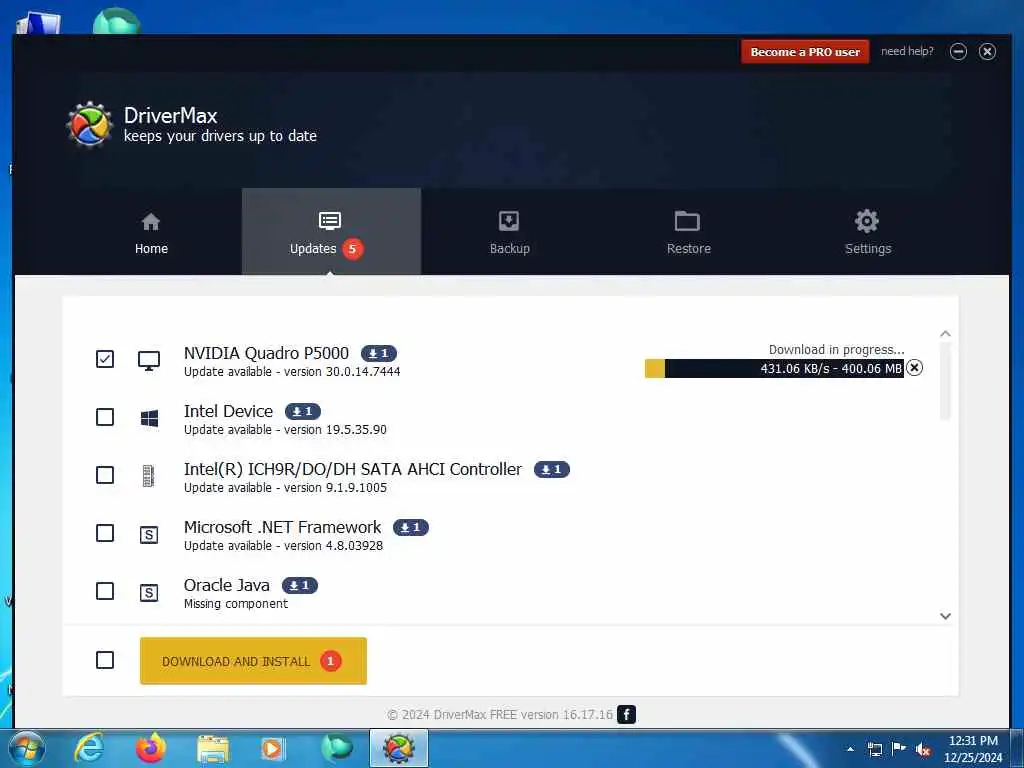Click the S icon for .NET Framework

coord(149,535)
